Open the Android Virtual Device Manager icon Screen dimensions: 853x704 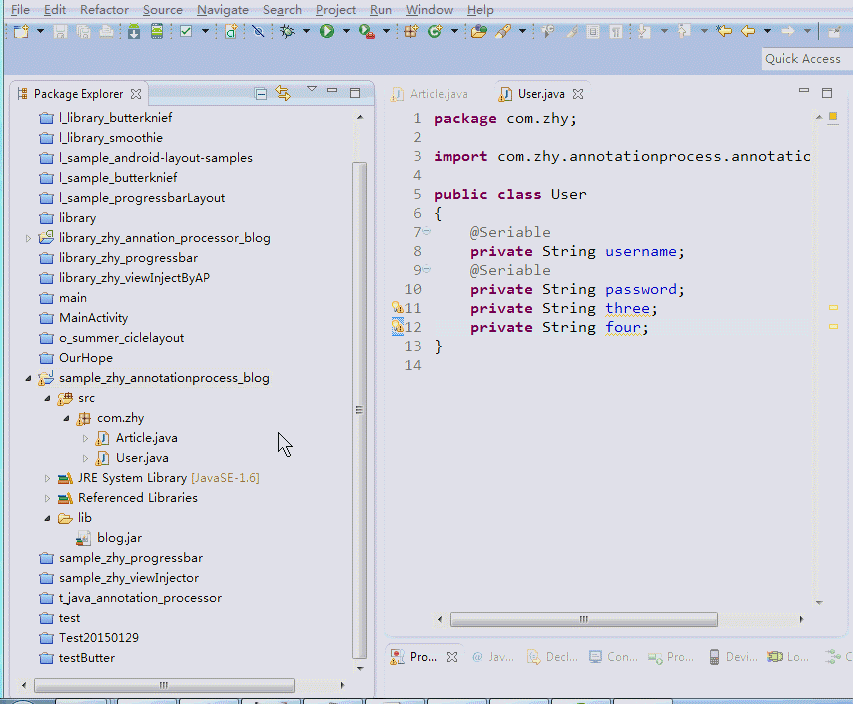(157, 32)
